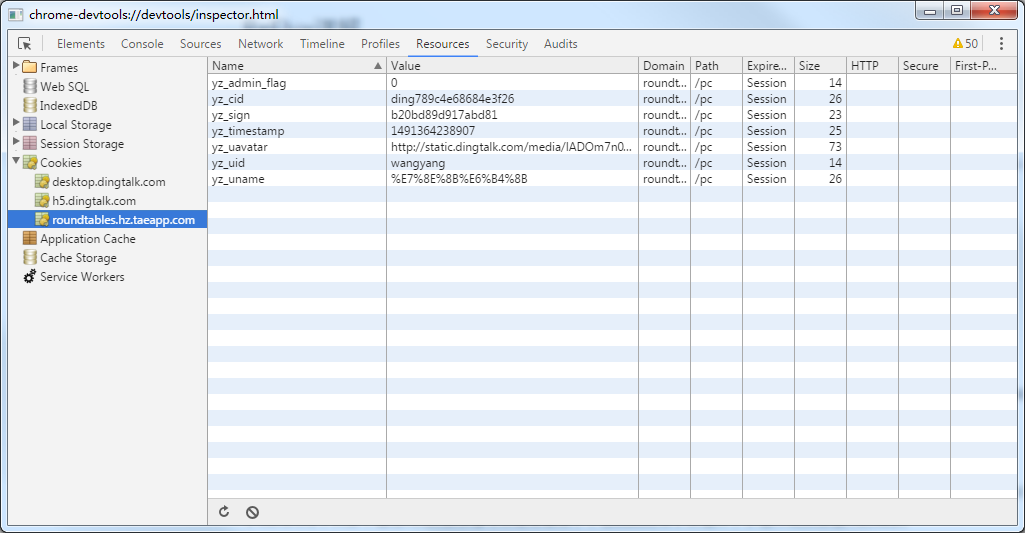Select h5.dingtalk.com cookies entry
The image size is (1025, 533).
(94, 201)
